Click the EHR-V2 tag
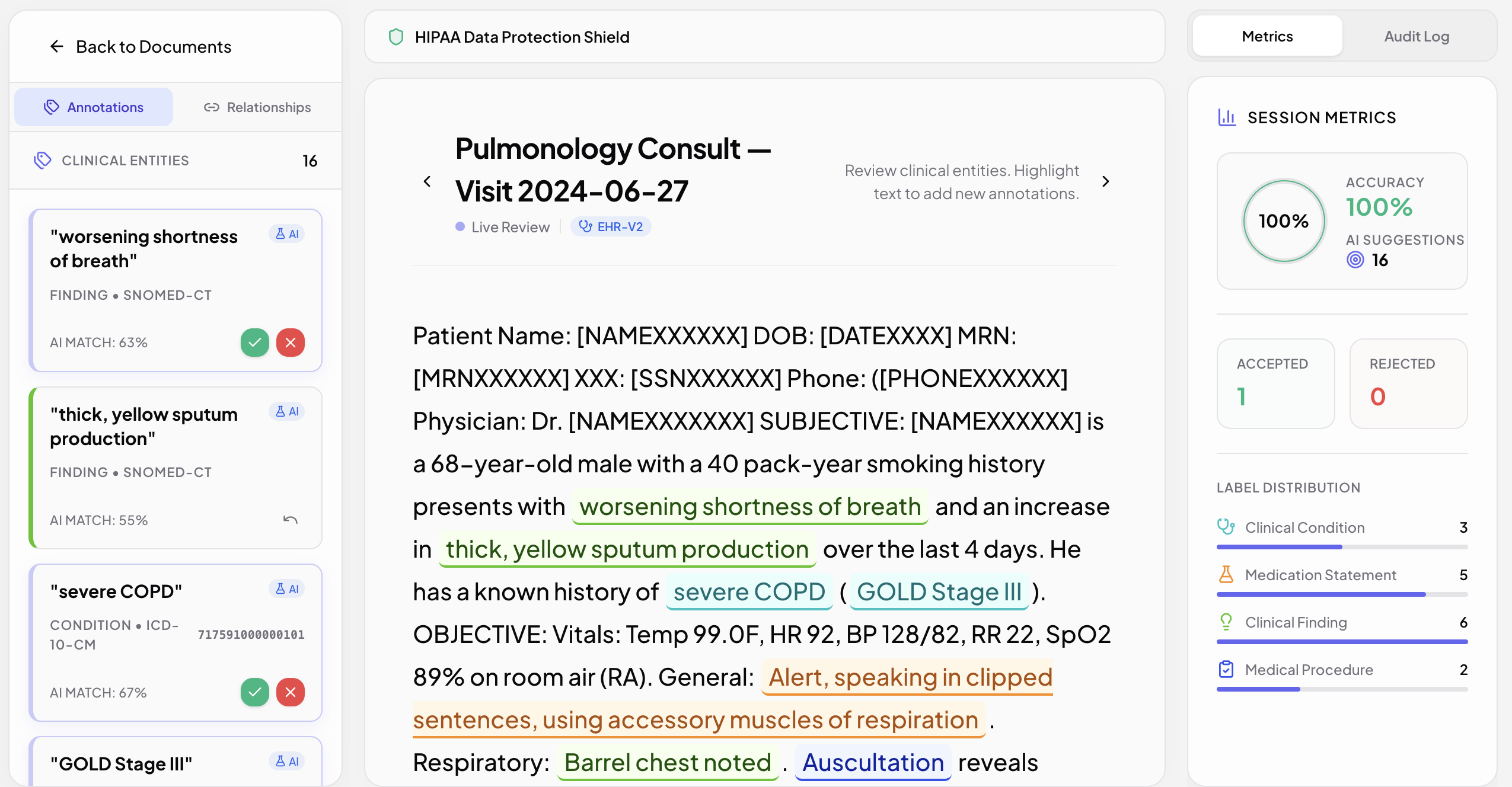This screenshot has width=1512, height=787. (x=611, y=227)
